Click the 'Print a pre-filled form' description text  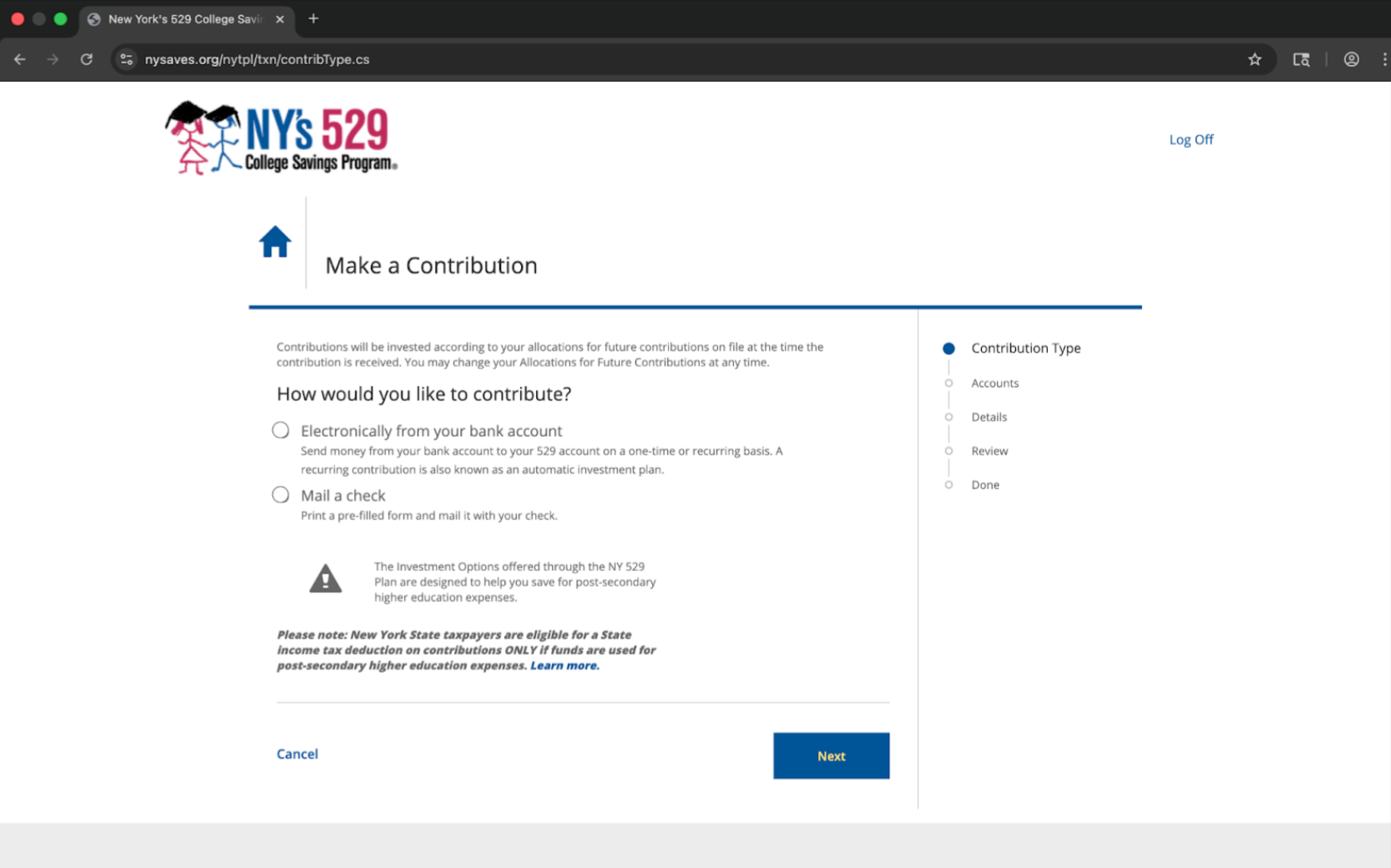(428, 516)
